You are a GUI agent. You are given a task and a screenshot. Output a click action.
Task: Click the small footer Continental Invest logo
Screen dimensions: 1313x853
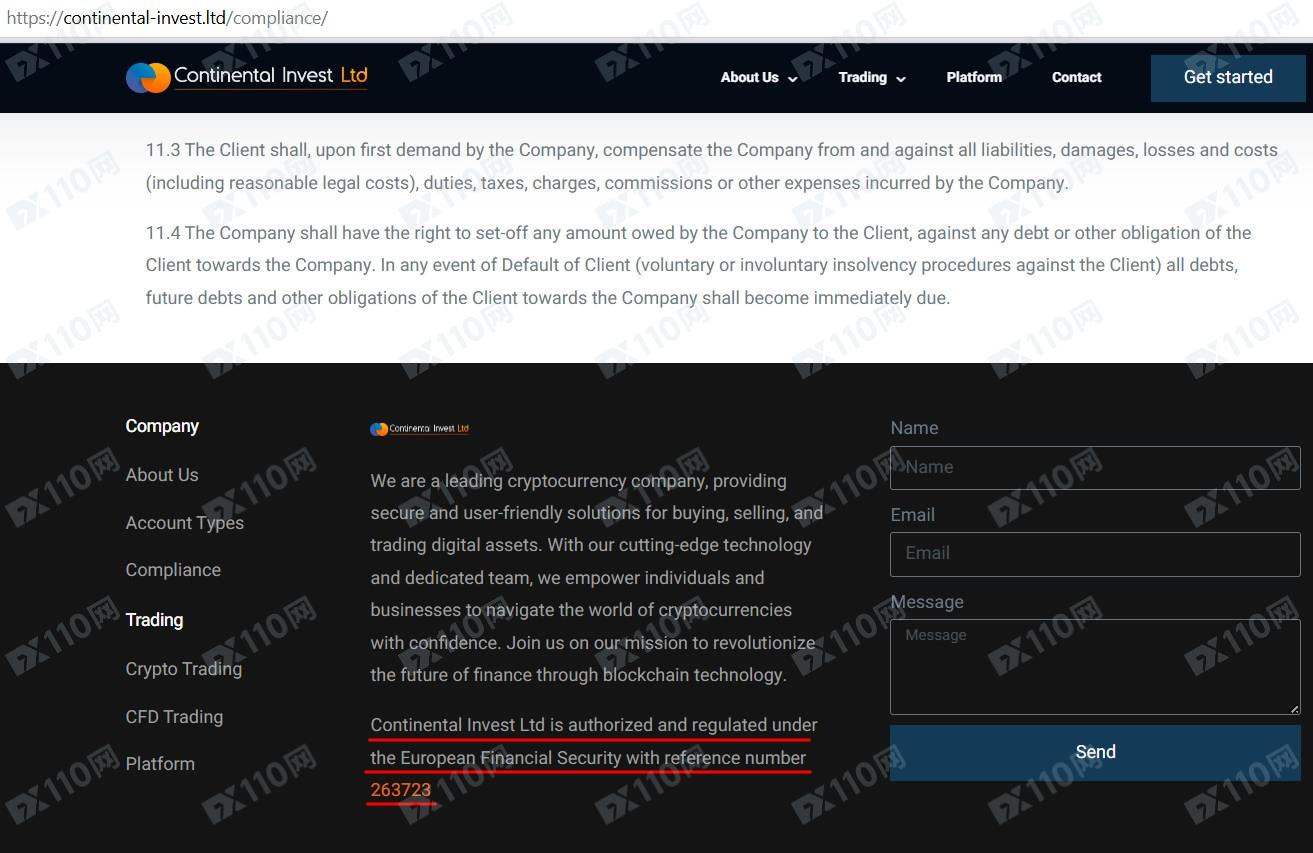coord(419,429)
